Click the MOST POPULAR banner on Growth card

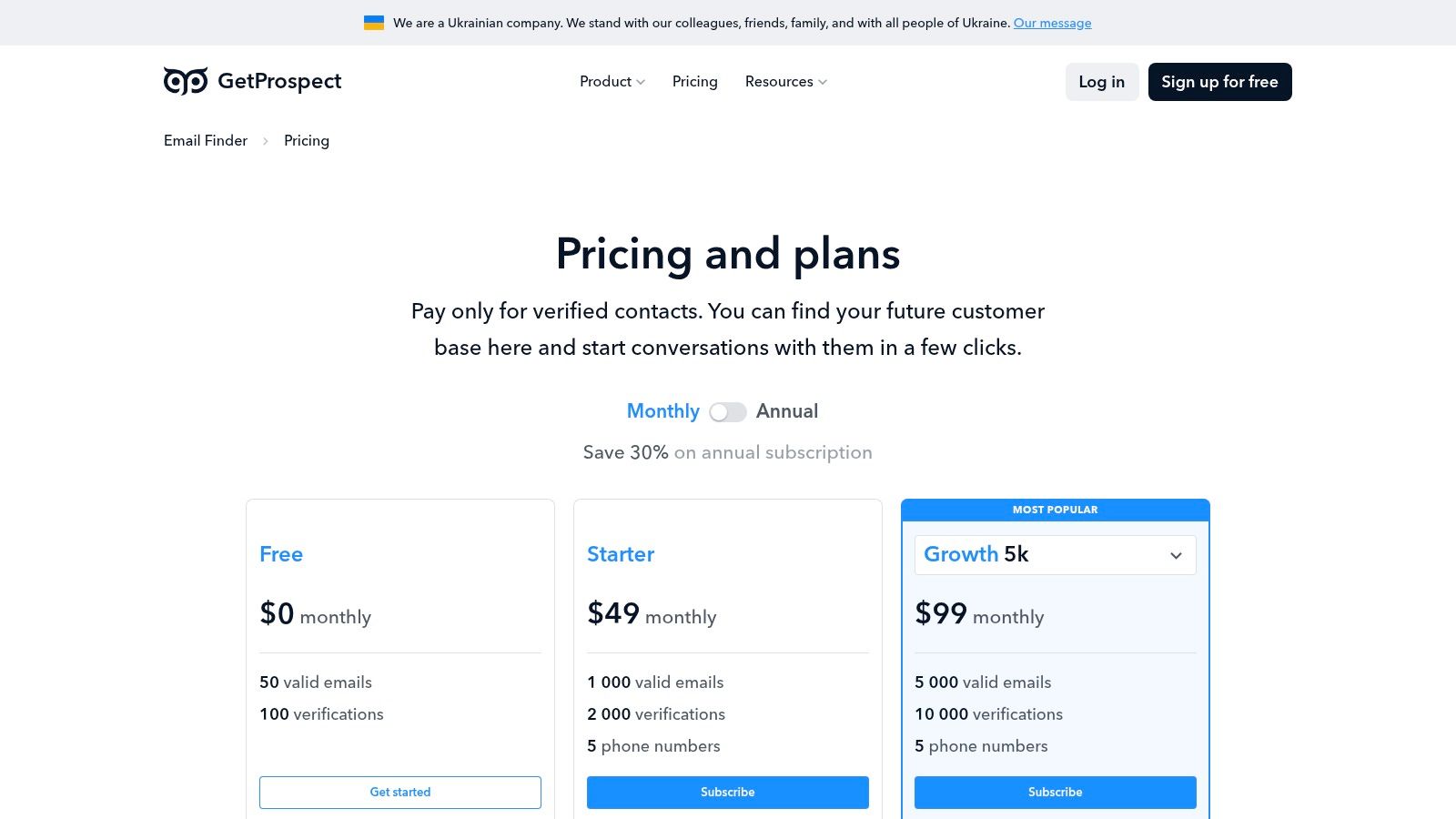[x=1055, y=510]
